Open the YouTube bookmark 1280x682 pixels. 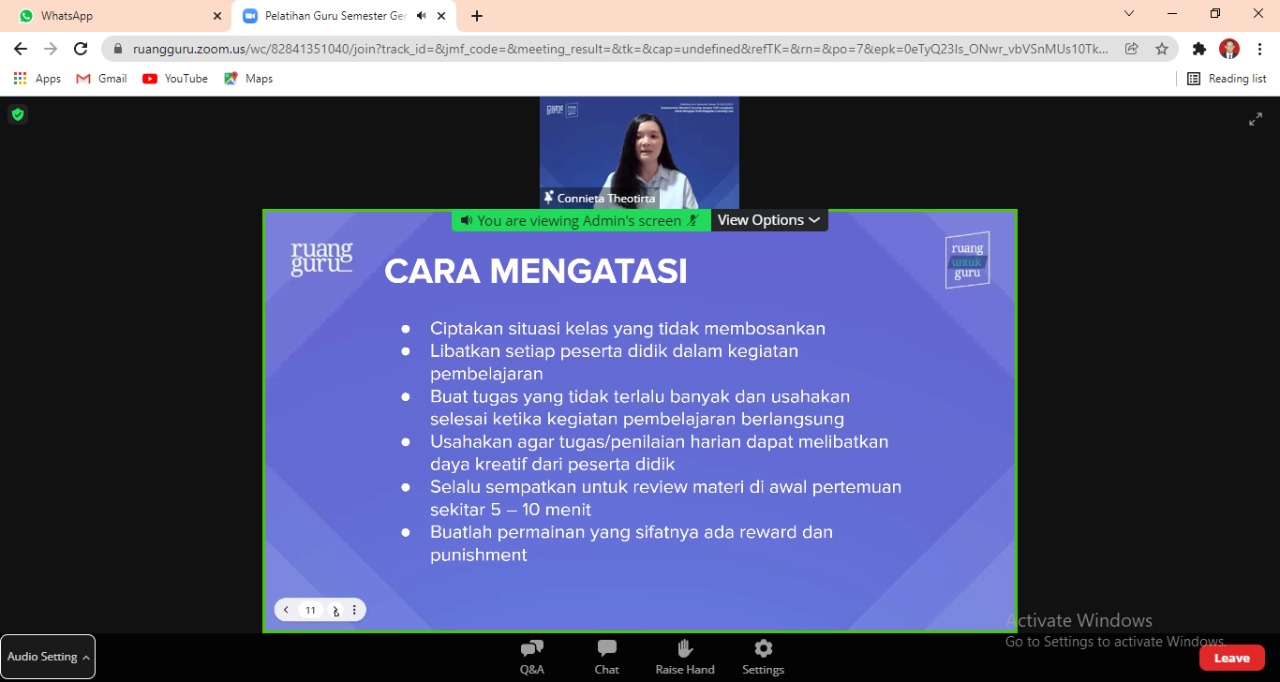pos(175,78)
